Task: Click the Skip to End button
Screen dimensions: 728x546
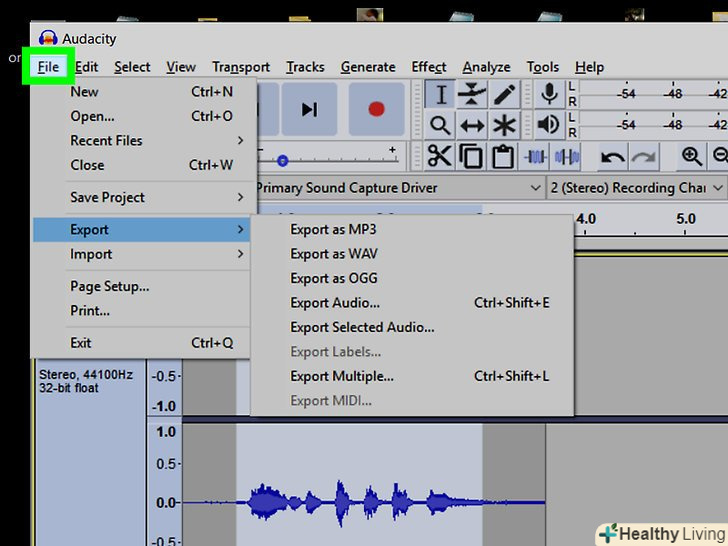Action: point(309,109)
